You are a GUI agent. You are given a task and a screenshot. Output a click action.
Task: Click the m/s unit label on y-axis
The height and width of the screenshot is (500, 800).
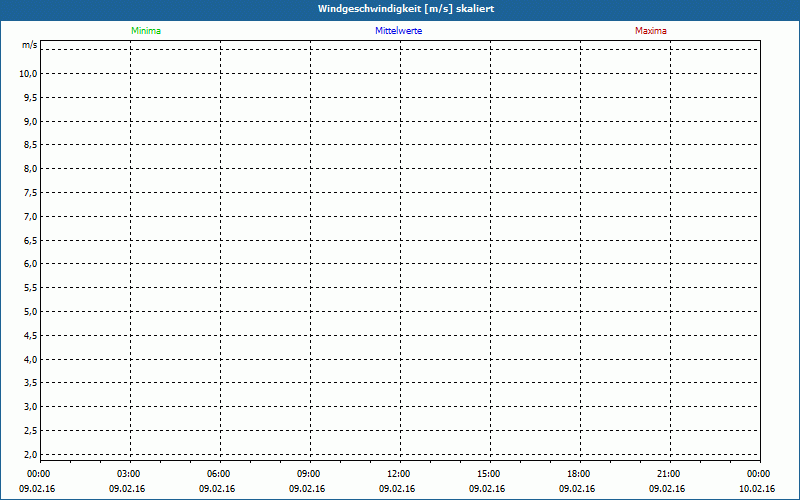(30, 45)
